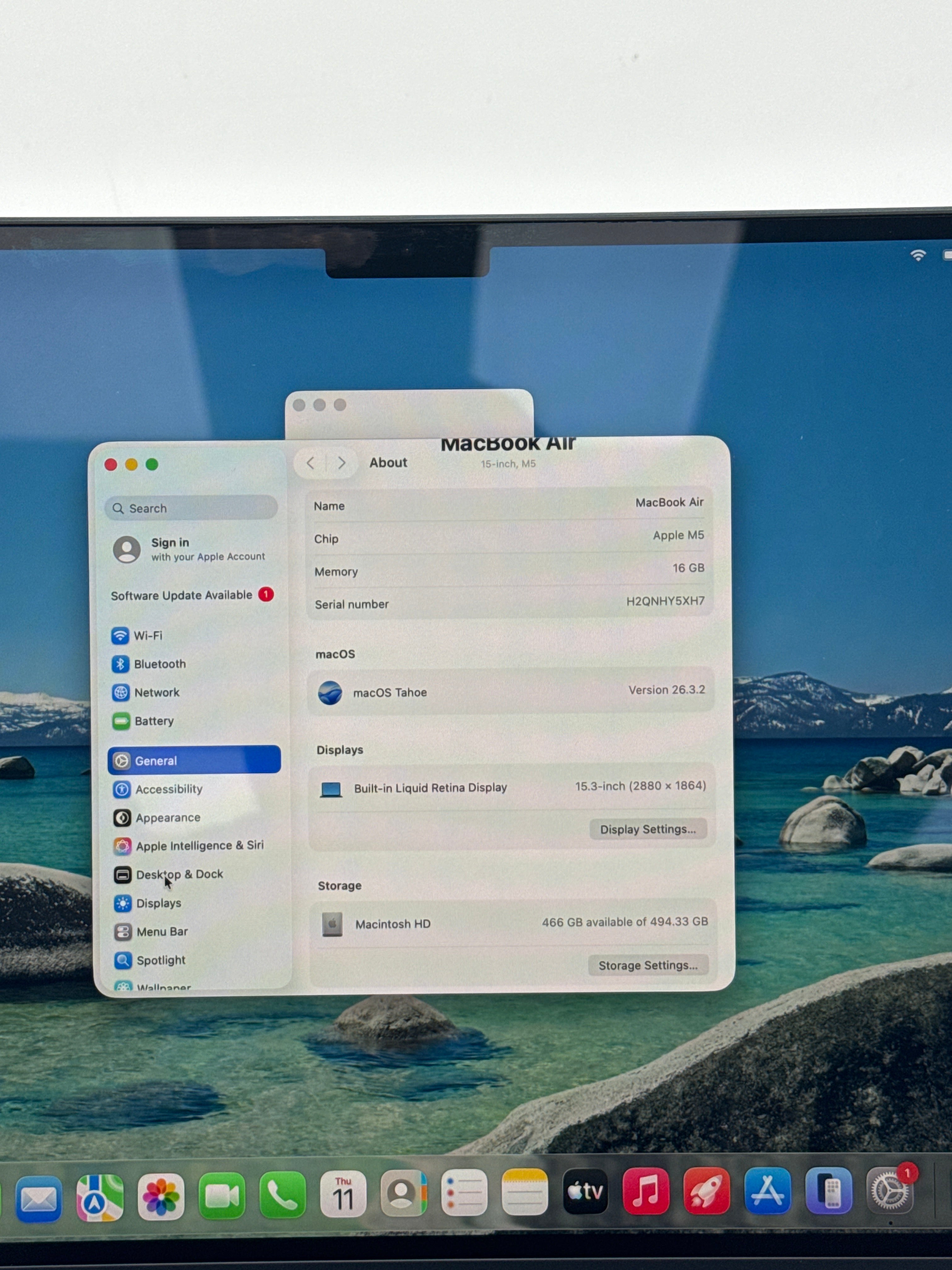Launch iPhone Mirroring from the Dock
952x1270 pixels.
click(x=828, y=1190)
